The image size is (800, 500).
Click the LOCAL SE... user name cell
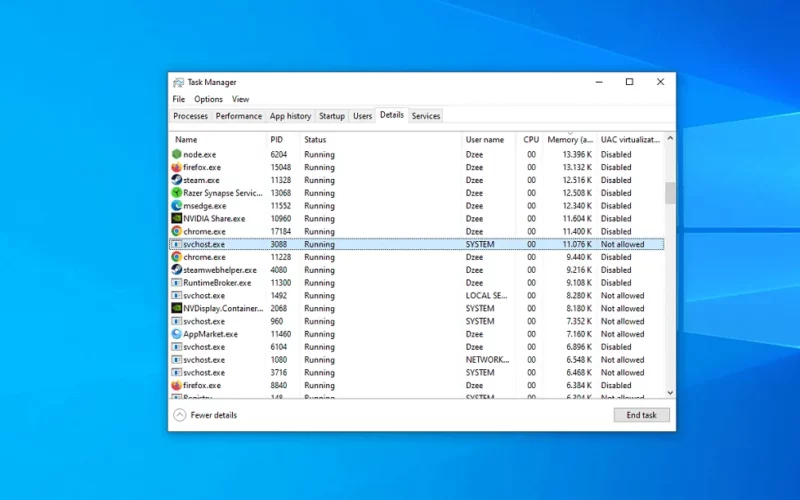[486, 295]
